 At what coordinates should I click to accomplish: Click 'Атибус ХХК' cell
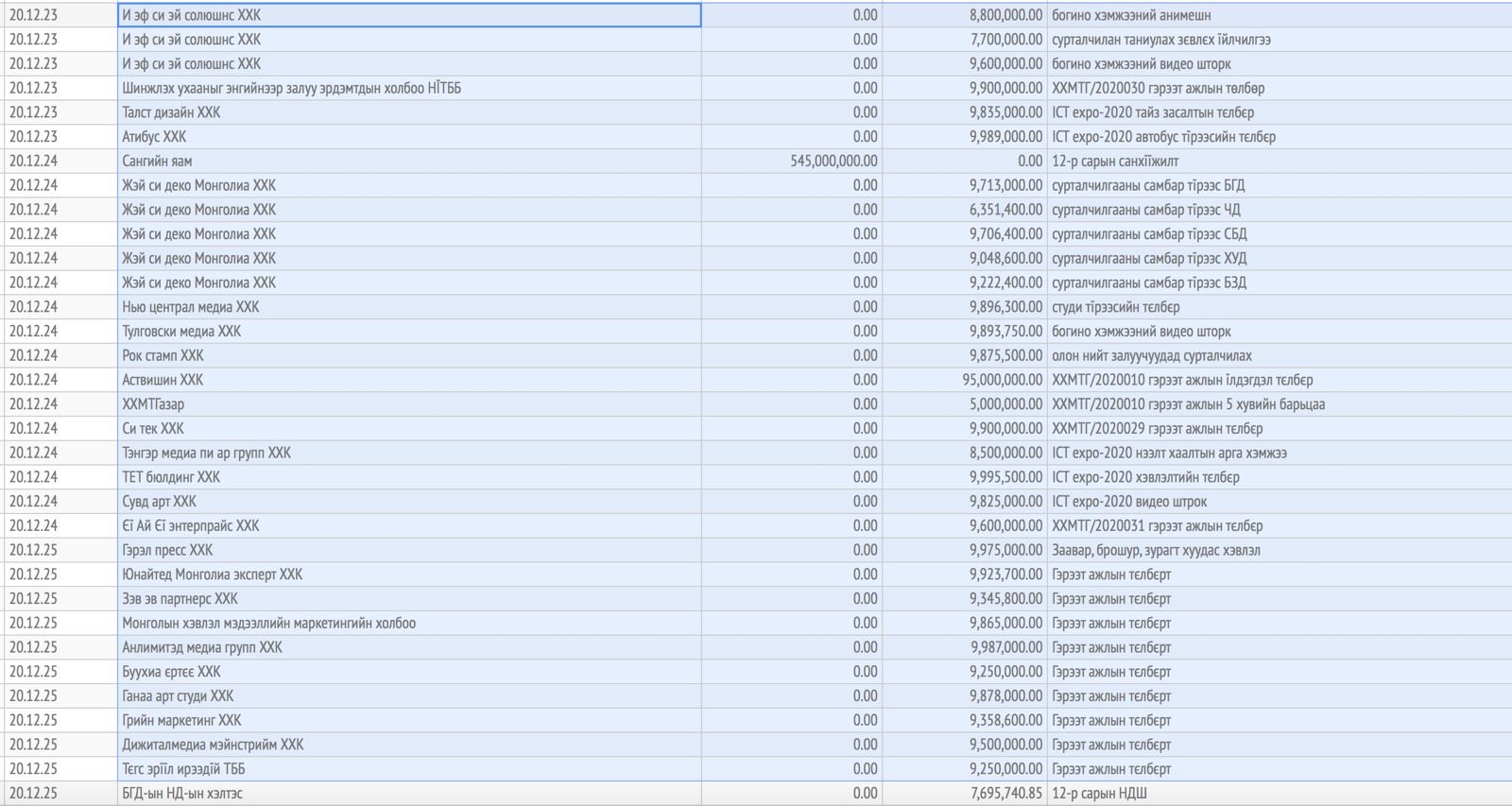pos(409,137)
